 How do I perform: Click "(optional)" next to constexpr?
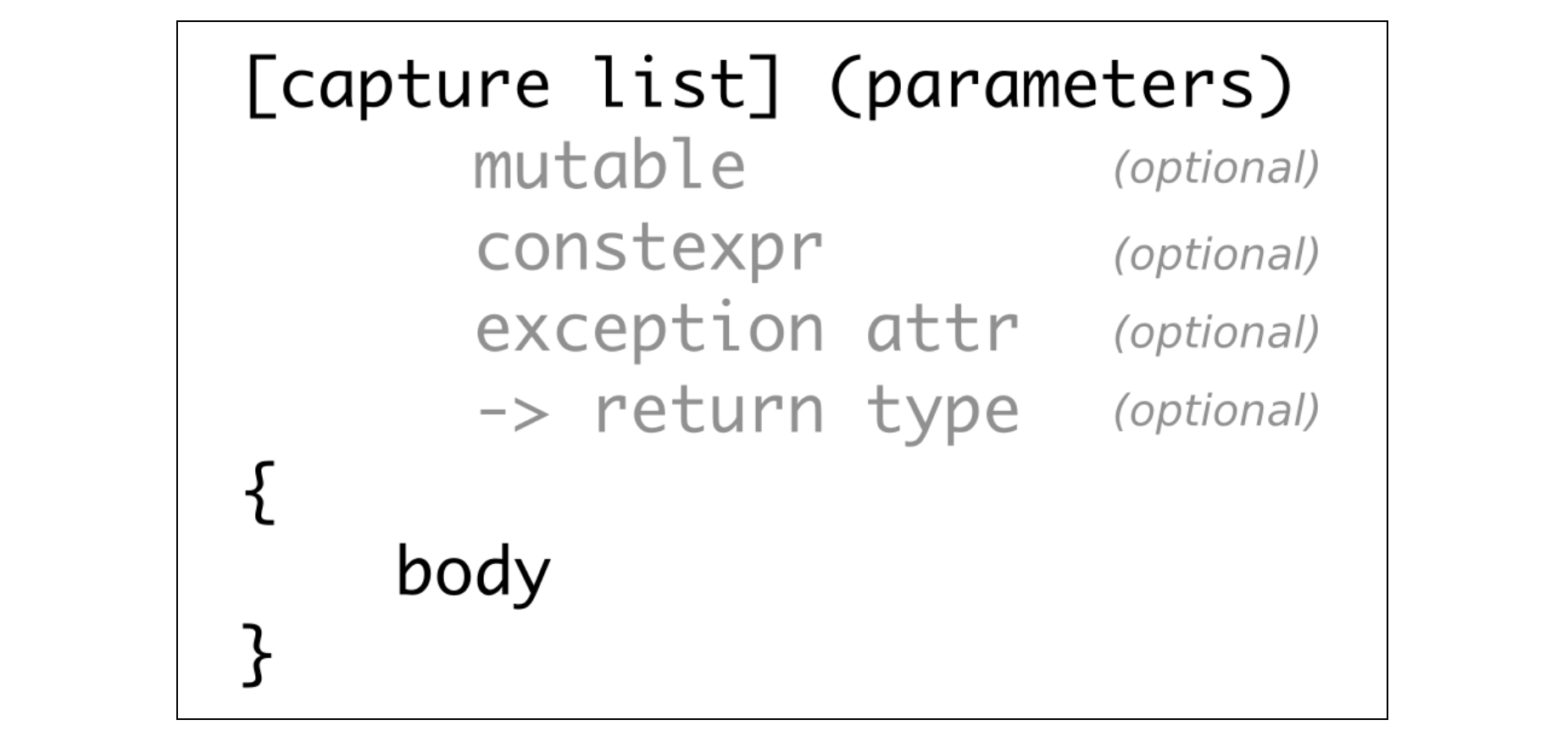point(1216,255)
